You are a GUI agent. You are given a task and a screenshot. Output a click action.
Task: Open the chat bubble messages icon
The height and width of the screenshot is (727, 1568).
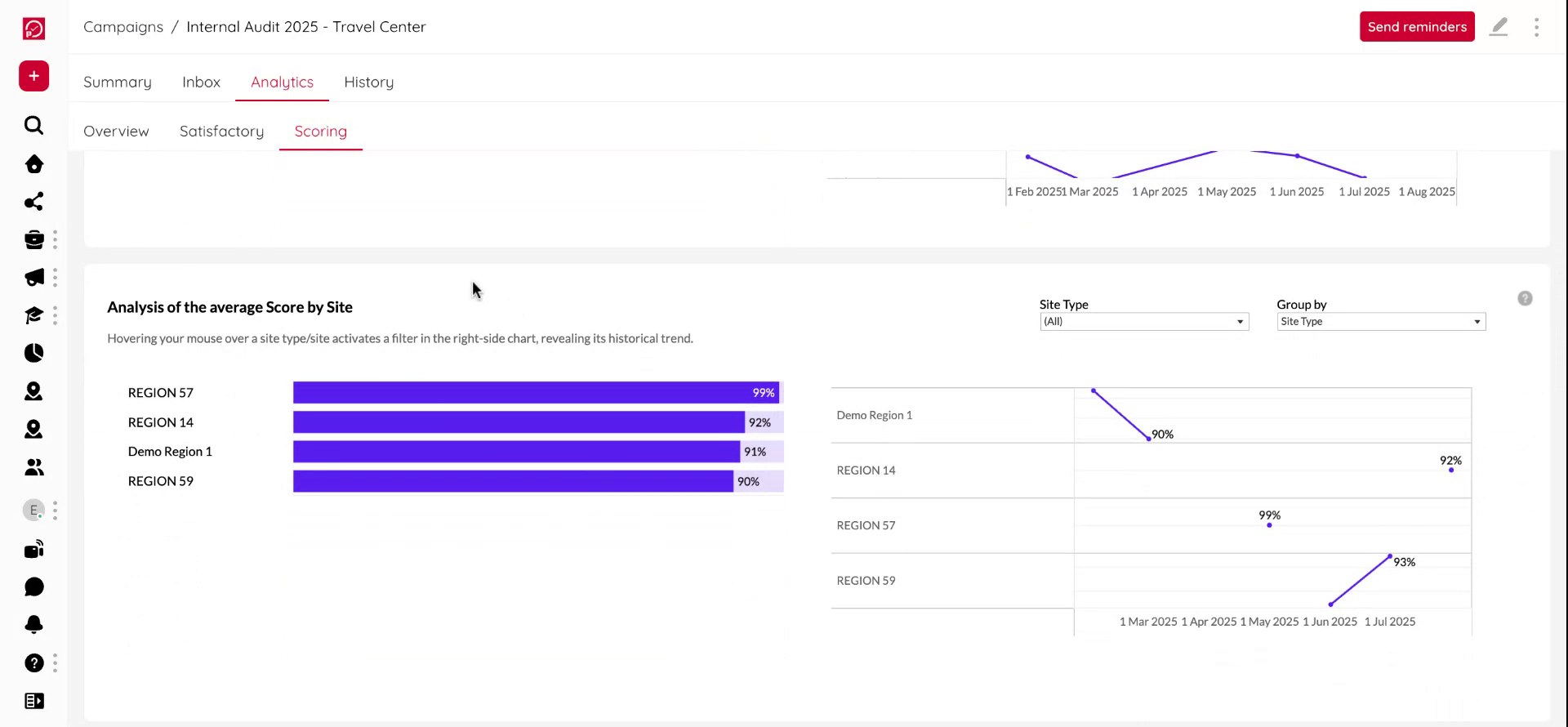(33, 587)
